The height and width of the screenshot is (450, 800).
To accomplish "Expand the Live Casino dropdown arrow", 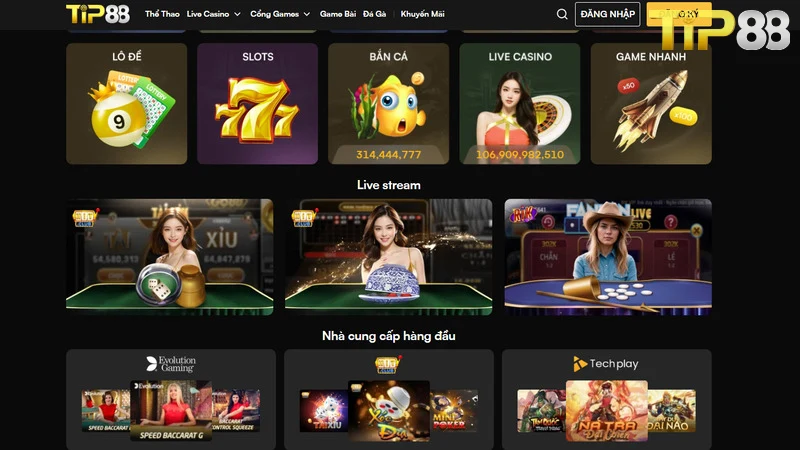I will click(x=237, y=14).
